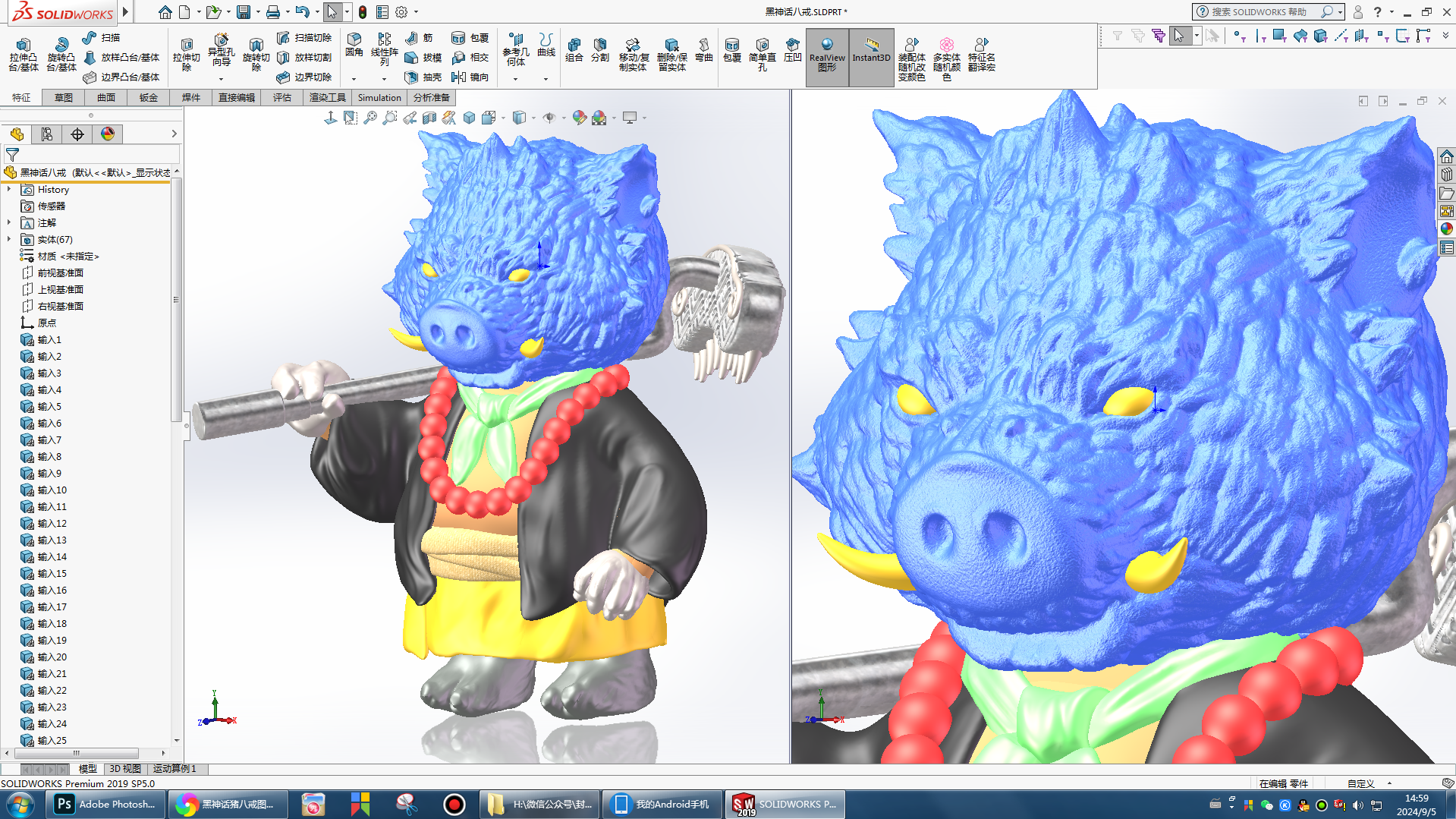This screenshot has height=819, width=1456.
Task: Click the rebuild traffic light icon
Action: click(x=363, y=12)
